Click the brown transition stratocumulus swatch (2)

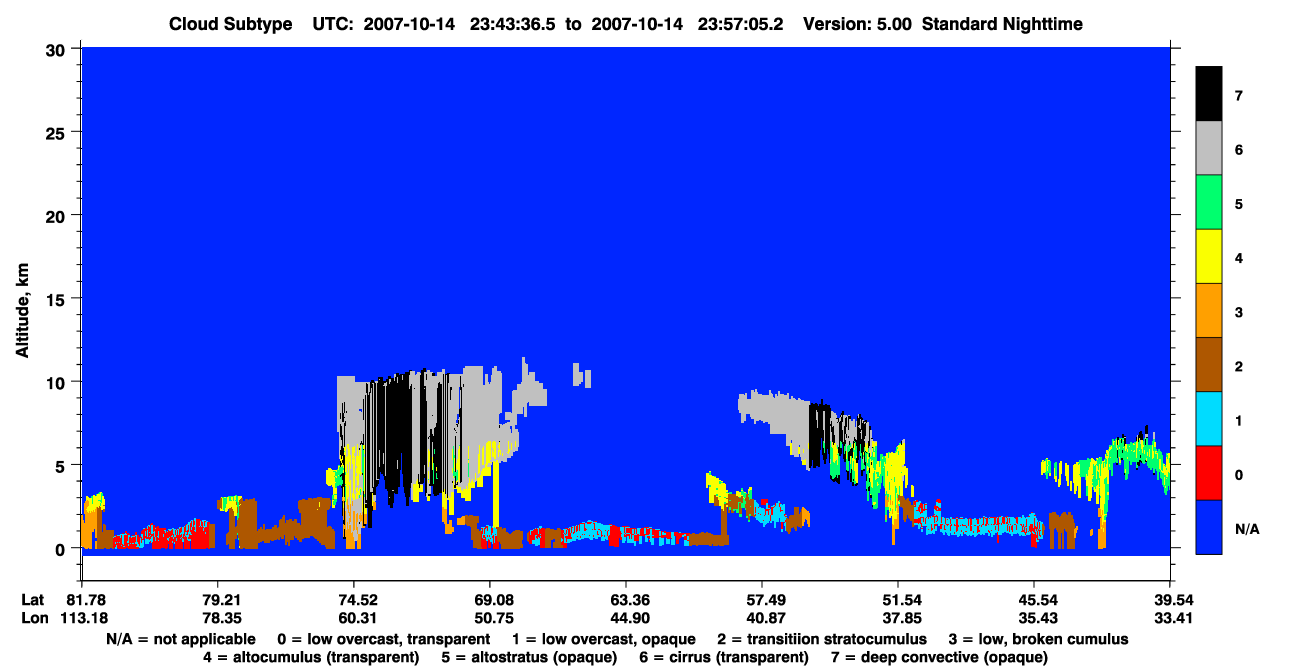(x=1208, y=364)
